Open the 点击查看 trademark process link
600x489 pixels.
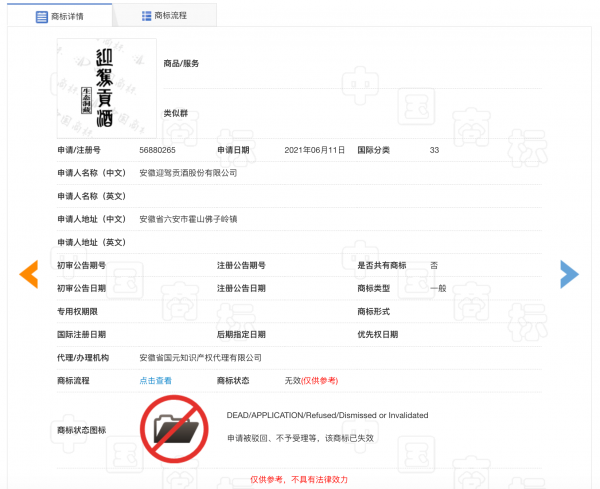[155, 381]
